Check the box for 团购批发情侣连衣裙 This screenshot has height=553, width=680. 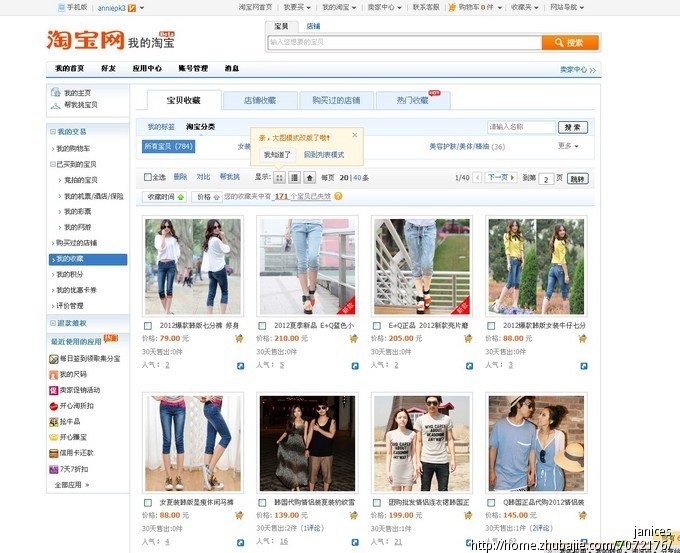[x=376, y=502]
